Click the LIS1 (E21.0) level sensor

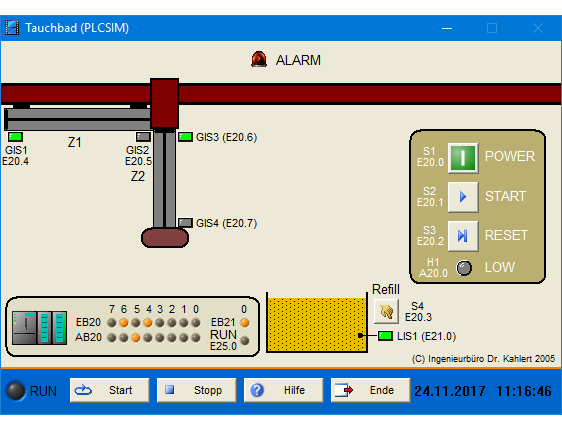click(x=385, y=336)
